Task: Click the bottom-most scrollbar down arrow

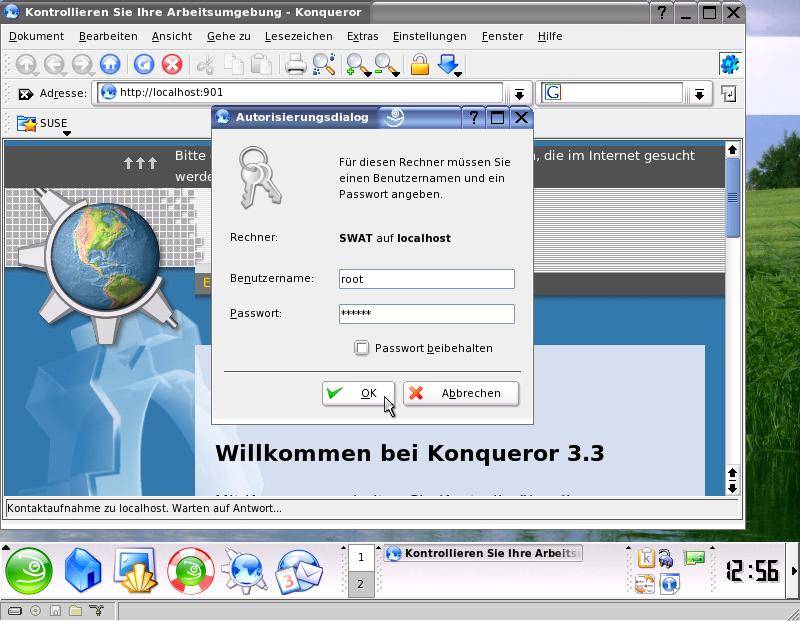Action: click(x=732, y=488)
